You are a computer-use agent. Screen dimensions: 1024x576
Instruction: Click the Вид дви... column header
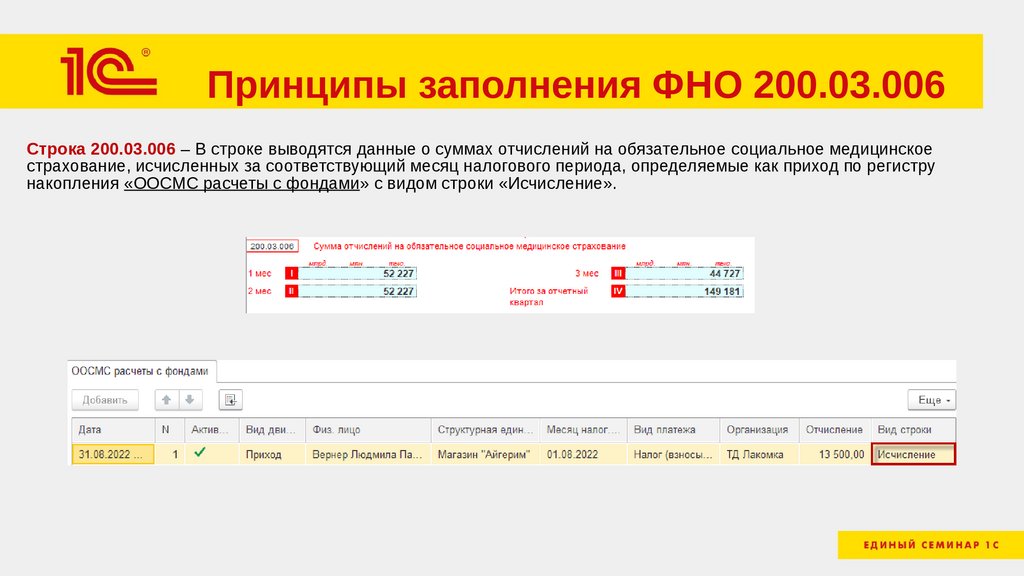click(272, 430)
